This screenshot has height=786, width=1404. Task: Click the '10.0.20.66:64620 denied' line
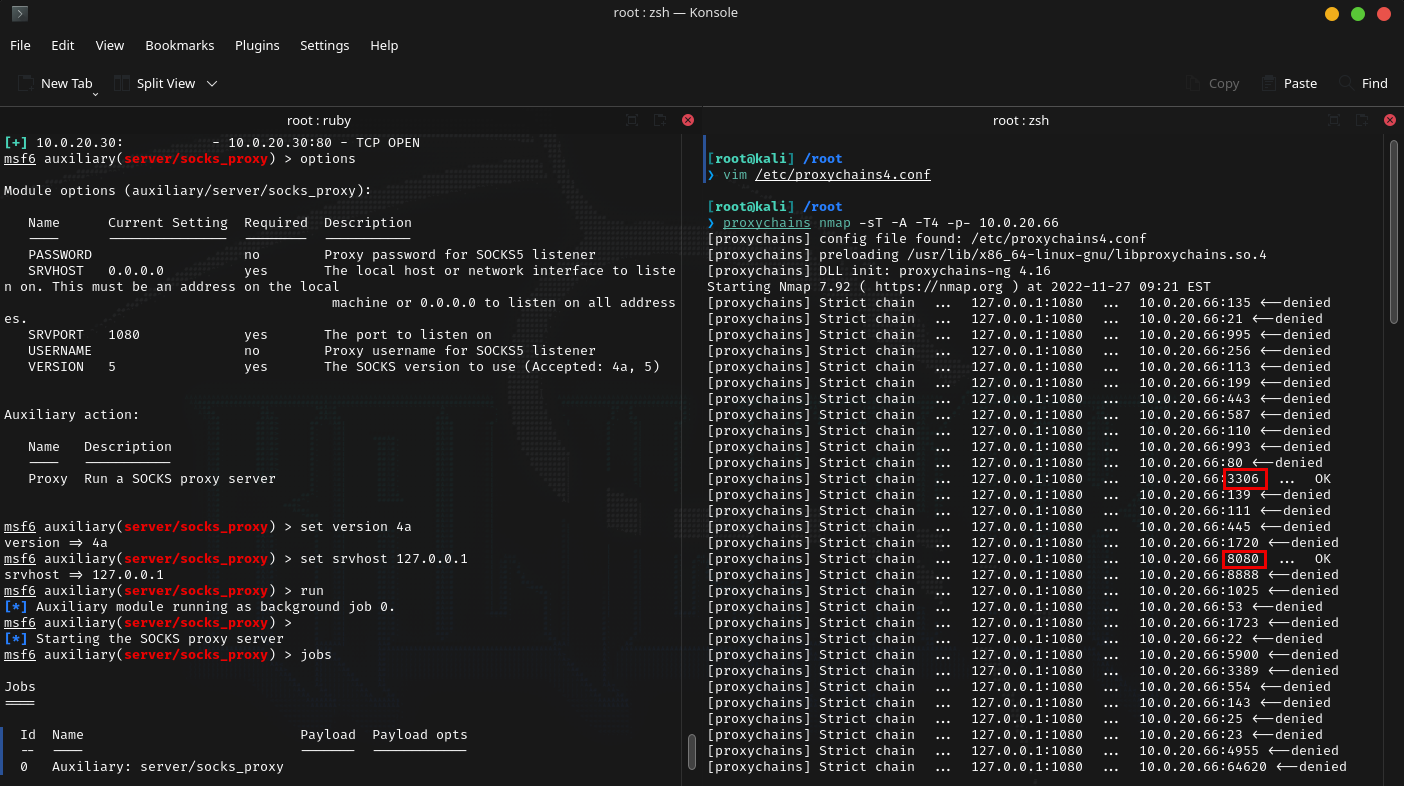click(1027, 767)
